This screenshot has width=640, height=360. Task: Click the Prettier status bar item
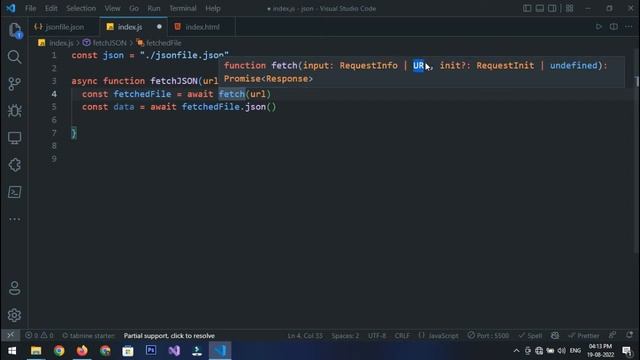tap(584, 336)
